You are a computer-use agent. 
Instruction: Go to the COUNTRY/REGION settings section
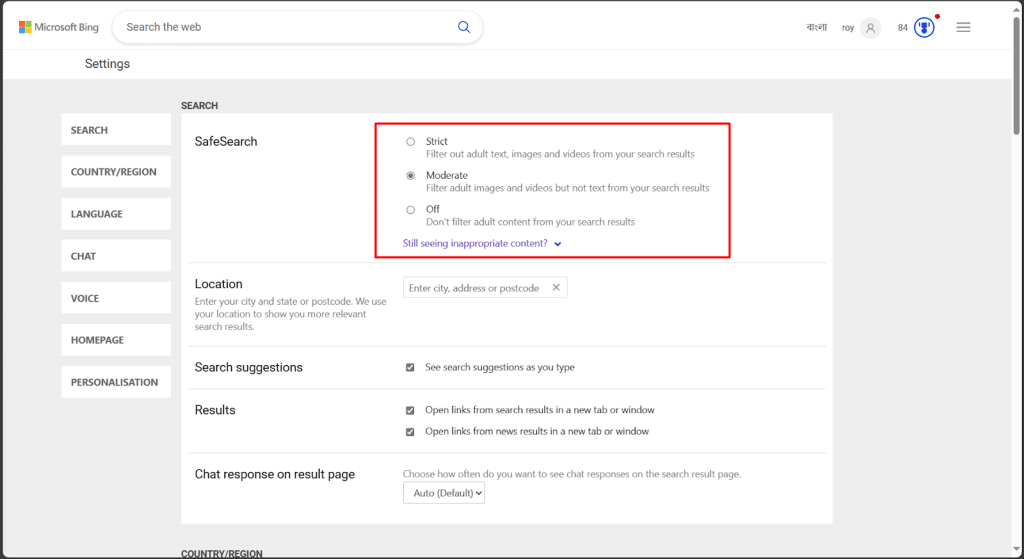[x=116, y=172]
